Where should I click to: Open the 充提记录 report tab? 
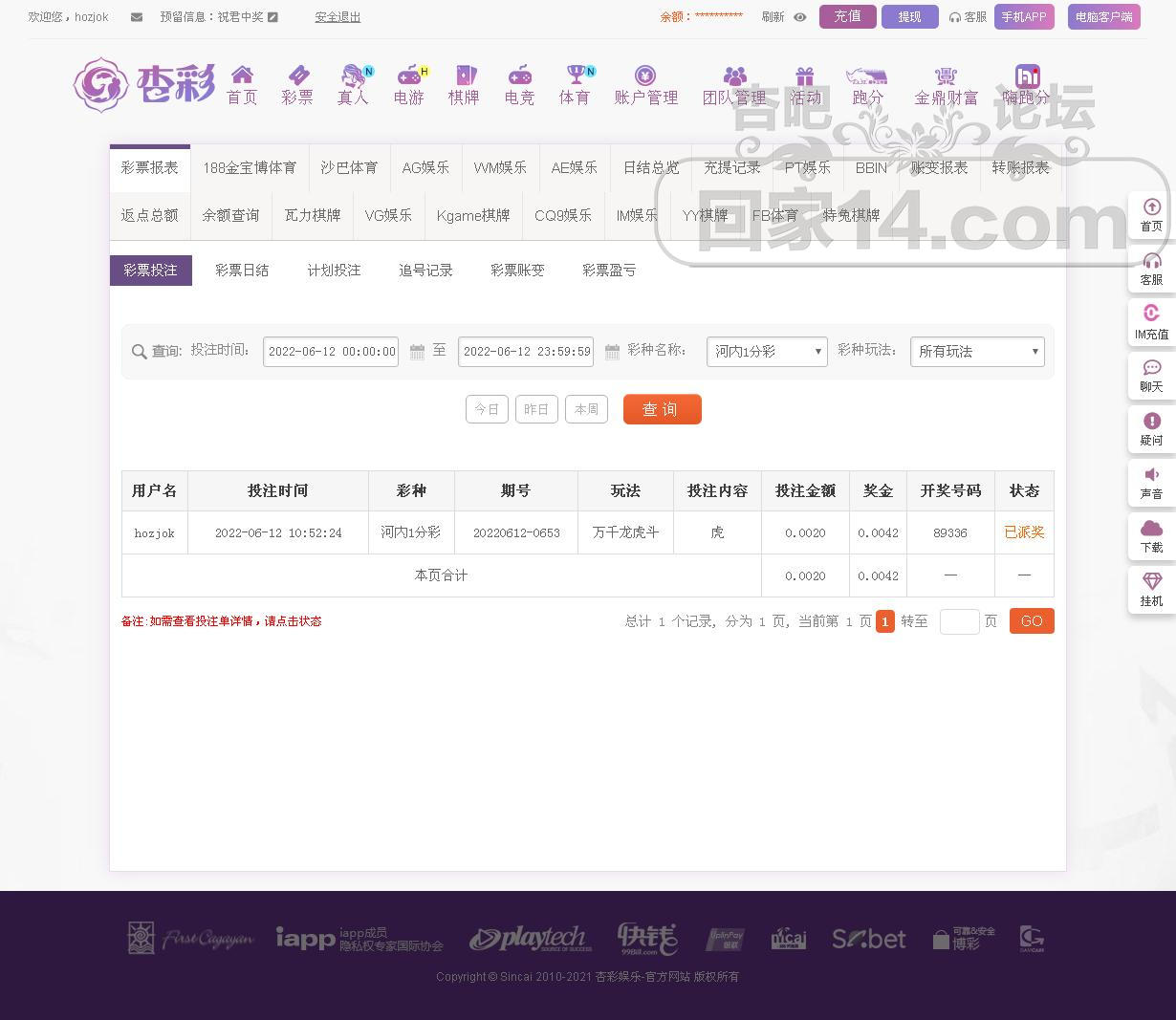(731, 168)
